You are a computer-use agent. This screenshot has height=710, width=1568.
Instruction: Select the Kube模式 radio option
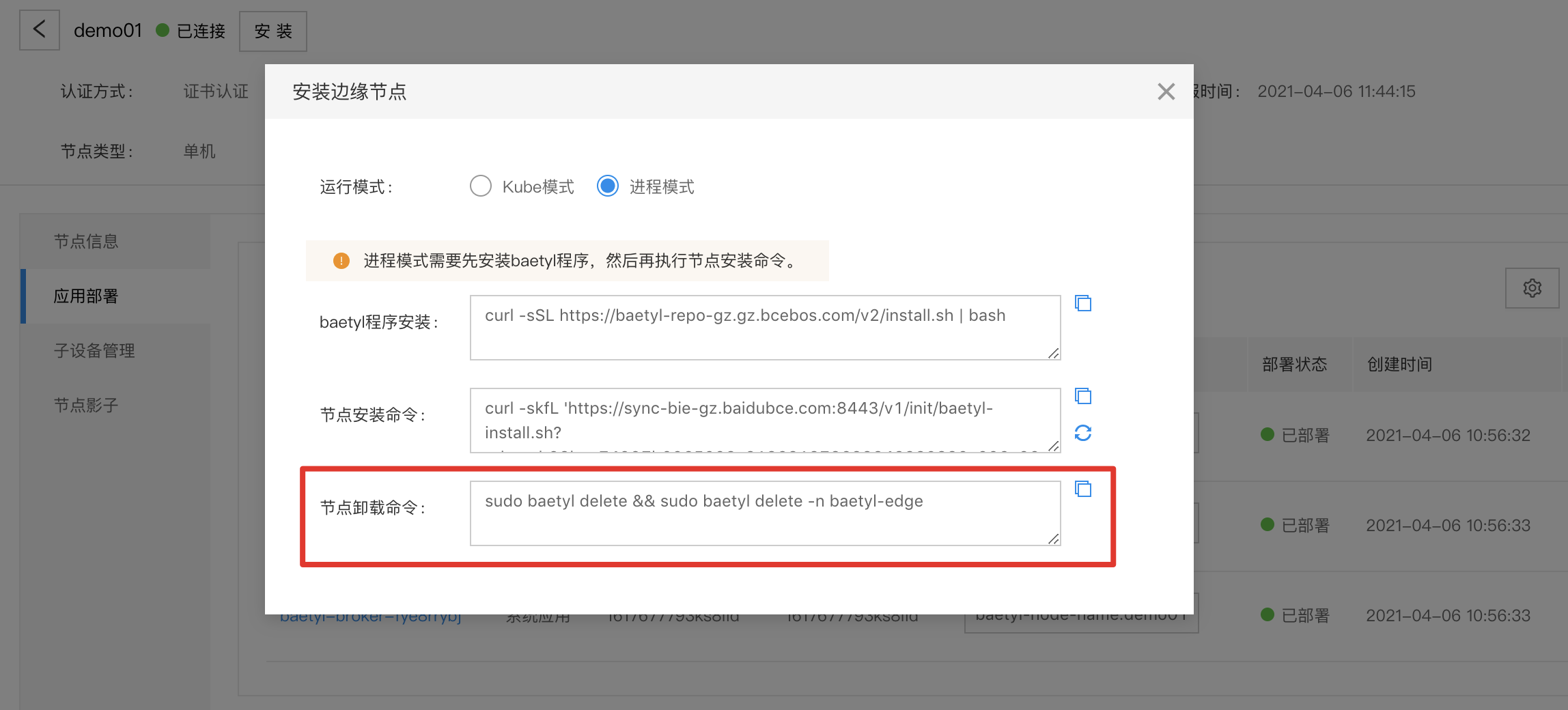481,186
